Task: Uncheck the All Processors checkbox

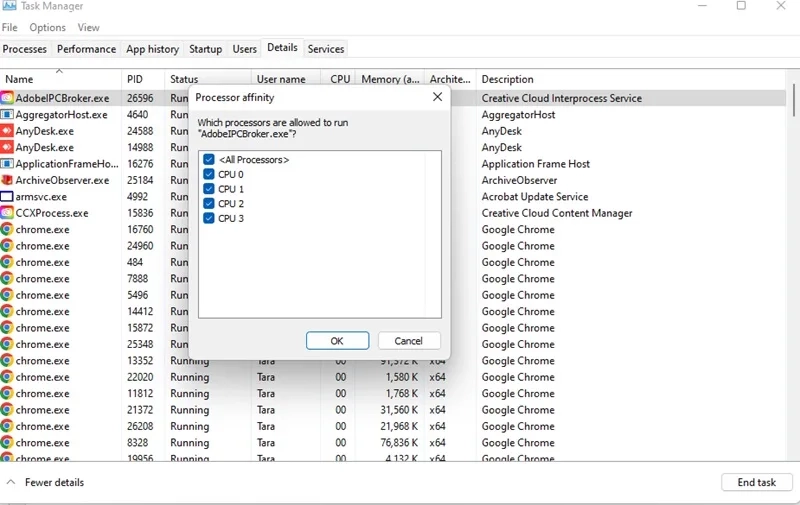Action: (209, 160)
